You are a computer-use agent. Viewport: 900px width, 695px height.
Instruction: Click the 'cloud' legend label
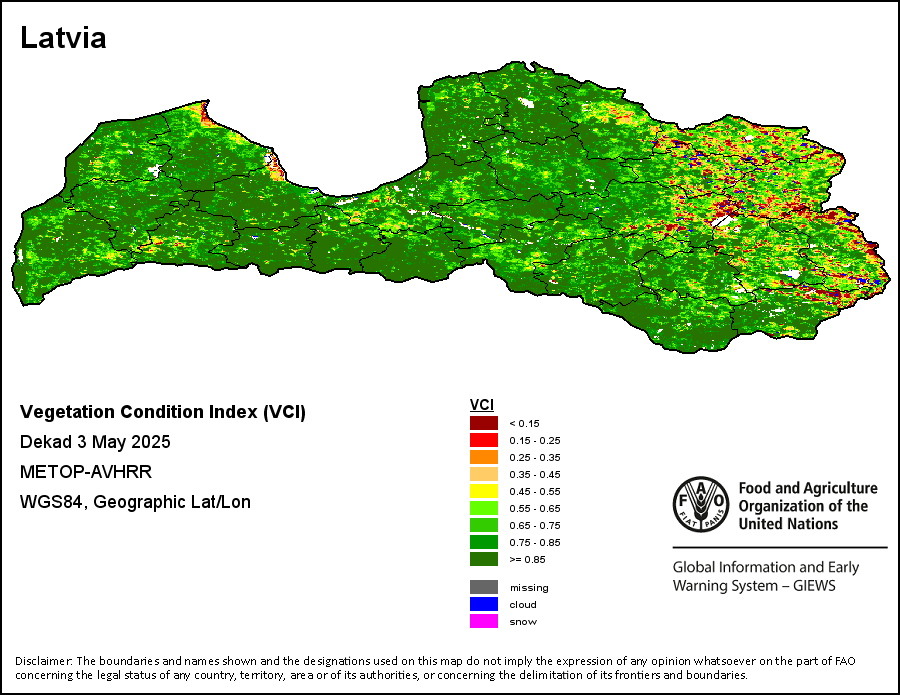523,604
